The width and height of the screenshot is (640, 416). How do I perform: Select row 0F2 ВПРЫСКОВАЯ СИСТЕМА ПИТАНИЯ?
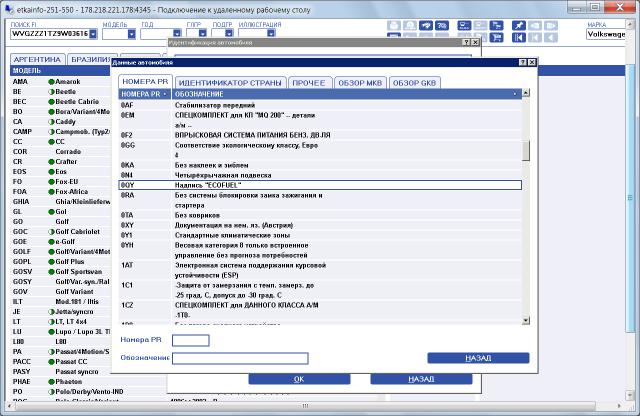pyautogui.click(x=320, y=135)
